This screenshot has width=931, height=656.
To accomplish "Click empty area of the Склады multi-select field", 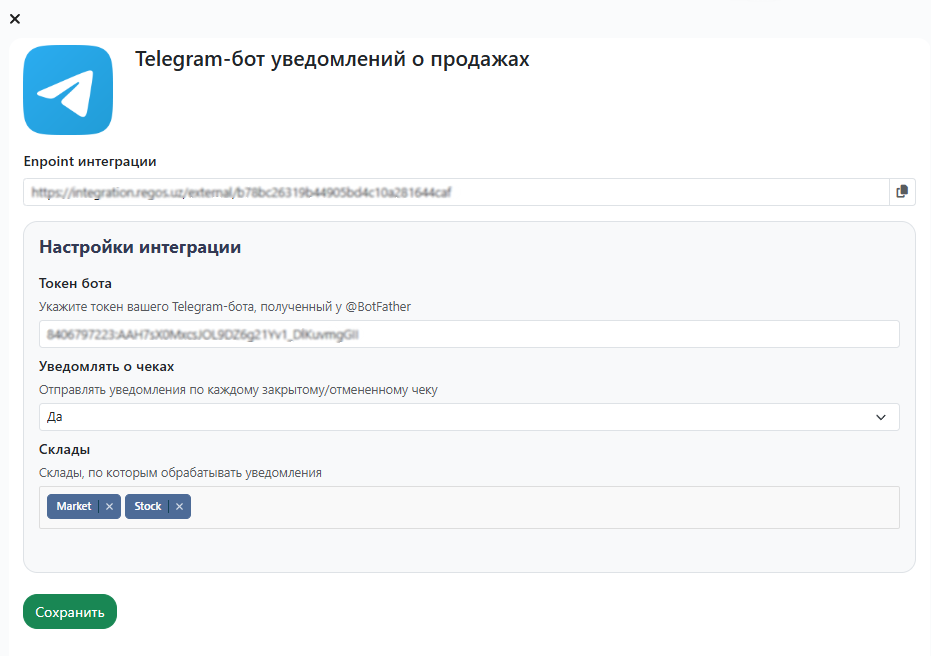I will pos(540,507).
